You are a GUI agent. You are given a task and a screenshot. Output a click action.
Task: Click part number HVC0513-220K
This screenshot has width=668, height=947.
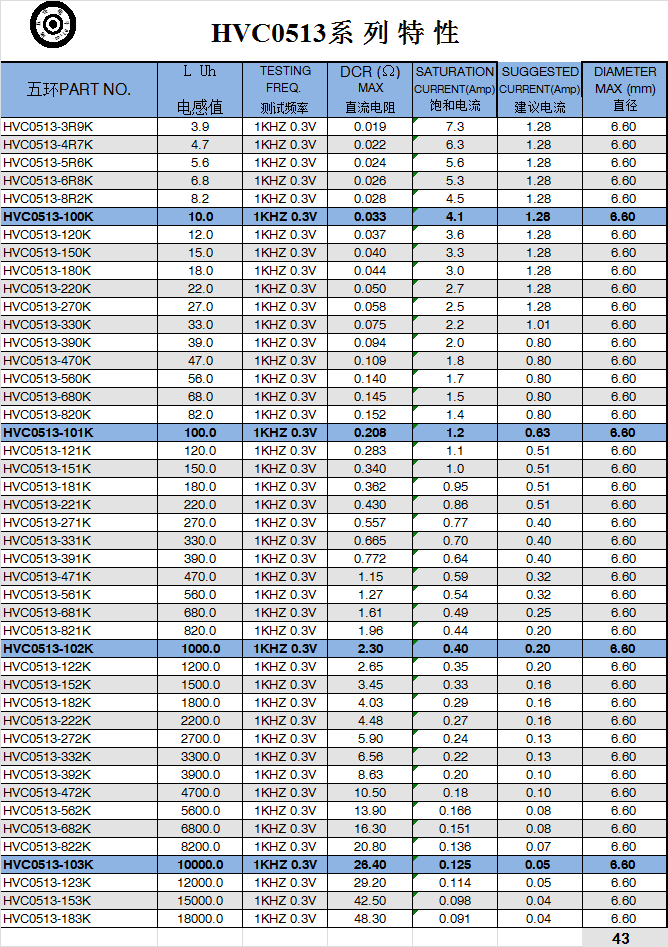(47, 289)
